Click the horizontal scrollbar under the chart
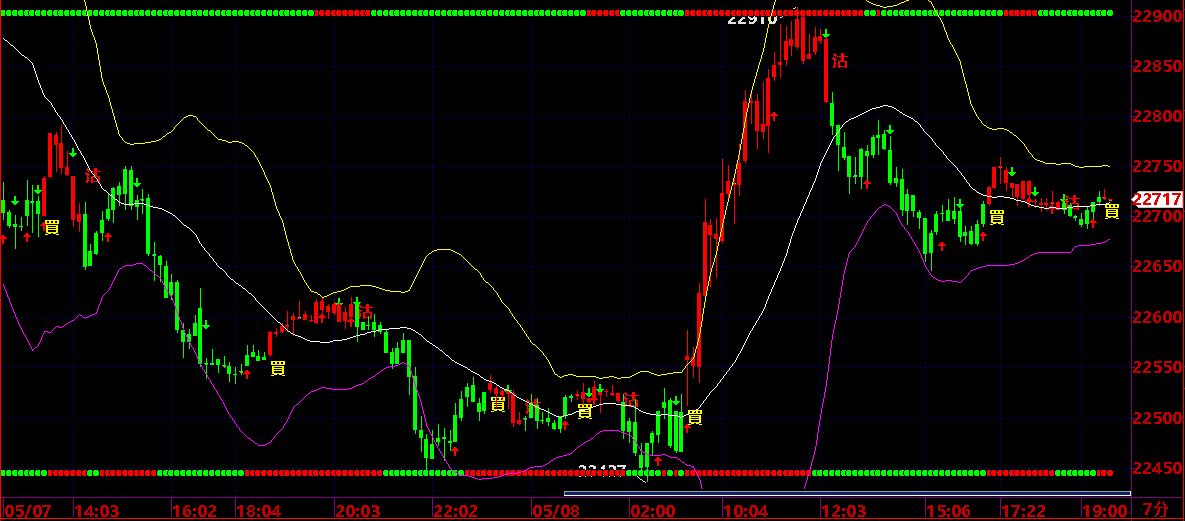This screenshot has width=1185, height=521. coord(847,494)
